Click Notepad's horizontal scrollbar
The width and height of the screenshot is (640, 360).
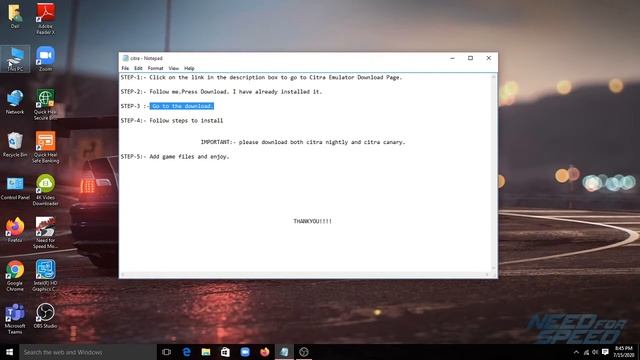pyautogui.click(x=305, y=274)
